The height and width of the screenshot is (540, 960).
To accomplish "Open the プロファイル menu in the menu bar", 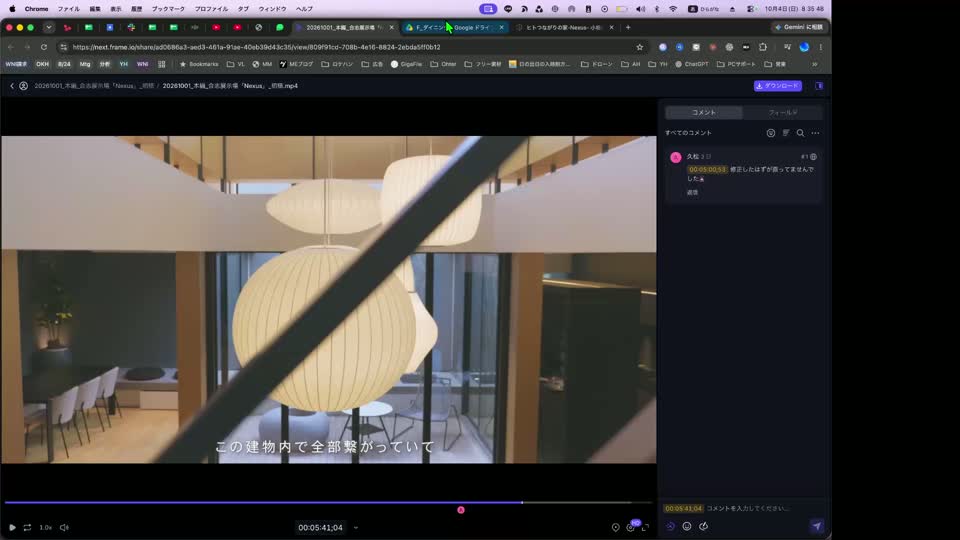I will (211, 9).
